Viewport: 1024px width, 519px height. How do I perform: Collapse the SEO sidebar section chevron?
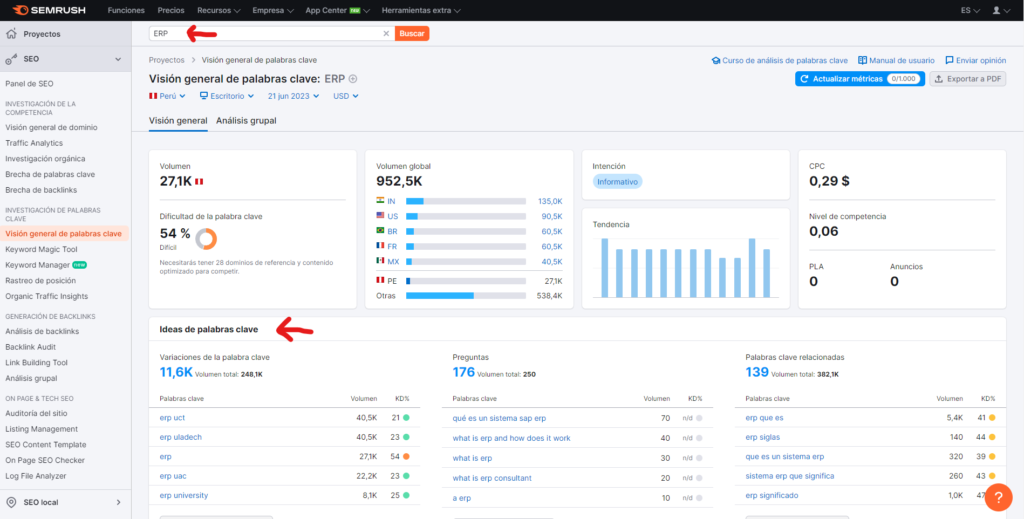(118, 59)
